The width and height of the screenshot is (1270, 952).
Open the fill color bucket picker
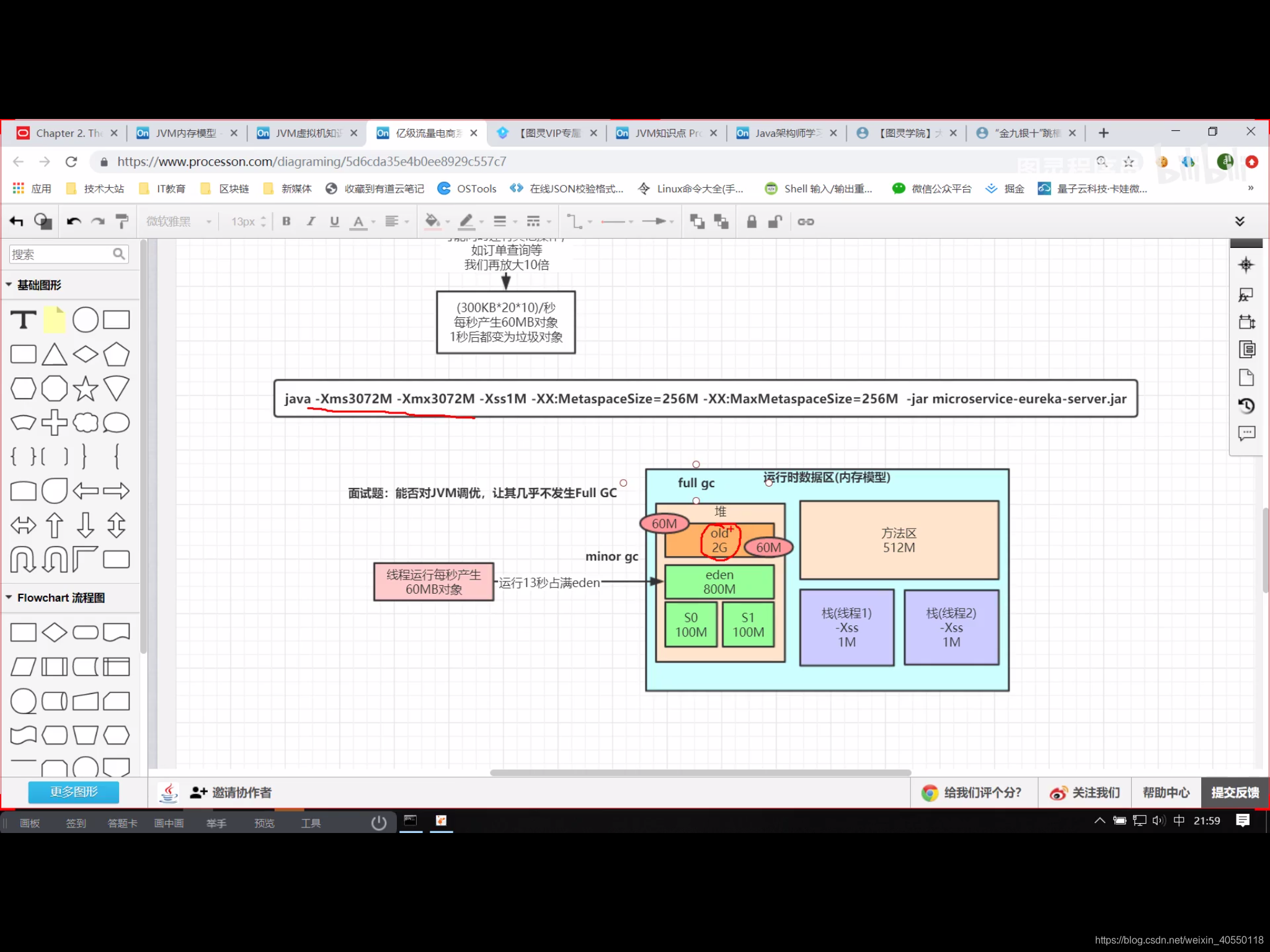[437, 221]
